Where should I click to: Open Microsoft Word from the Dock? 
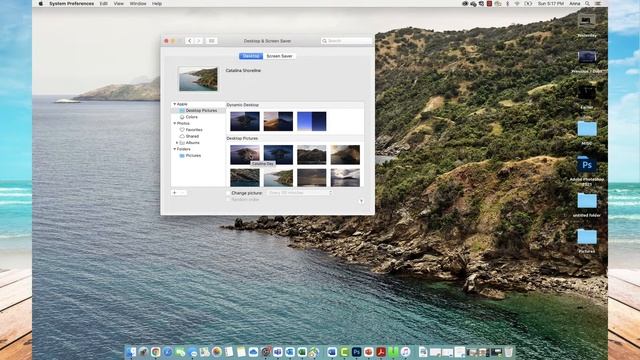coord(332,352)
